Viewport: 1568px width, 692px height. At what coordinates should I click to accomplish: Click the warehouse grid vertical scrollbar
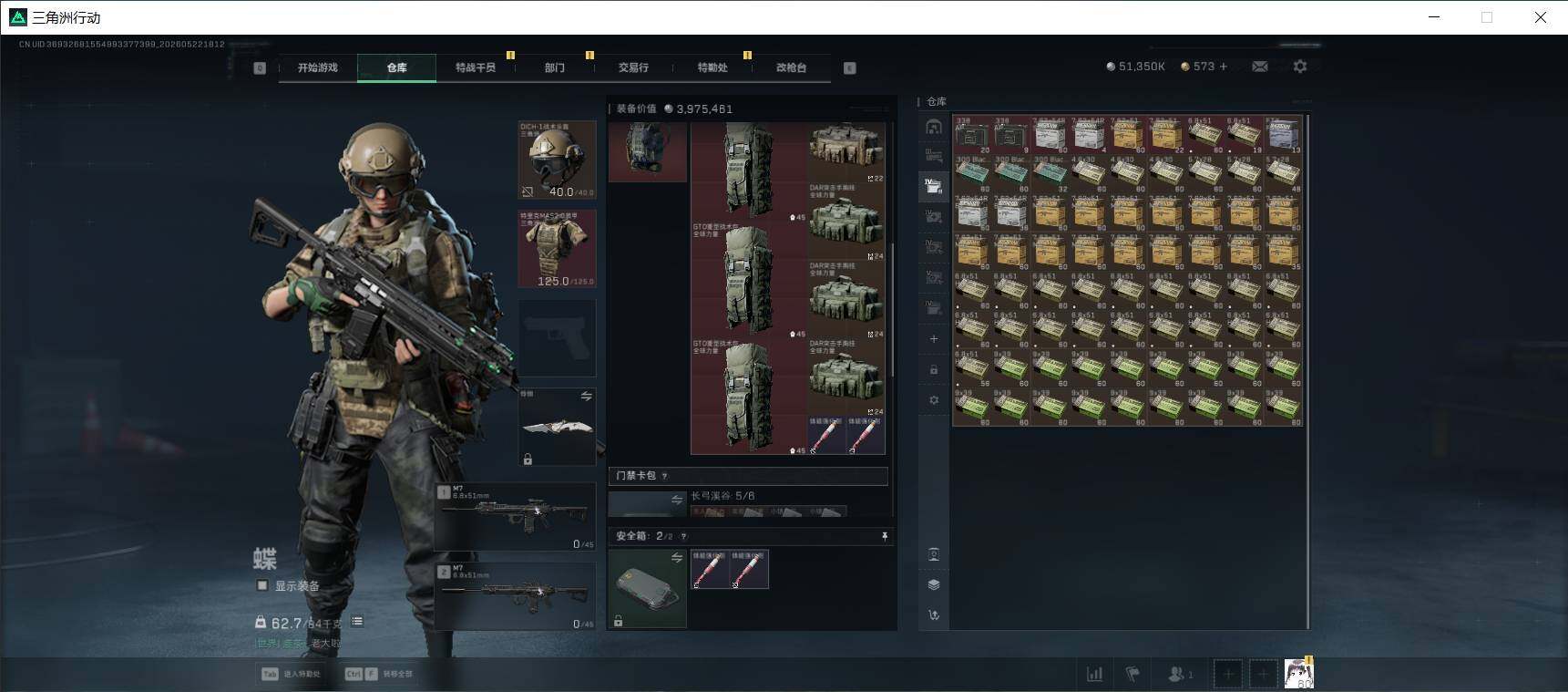pos(1308,370)
